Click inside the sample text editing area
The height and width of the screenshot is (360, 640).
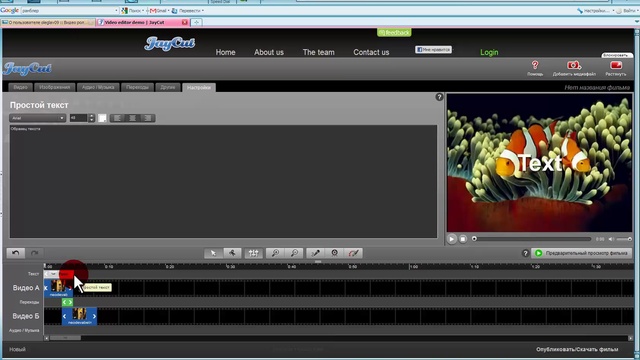[x=223, y=182]
